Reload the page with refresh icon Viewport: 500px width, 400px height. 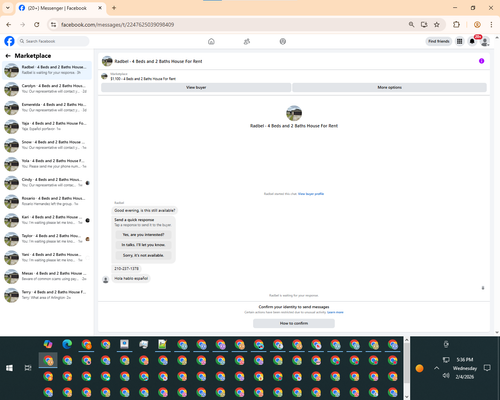pos(37,25)
